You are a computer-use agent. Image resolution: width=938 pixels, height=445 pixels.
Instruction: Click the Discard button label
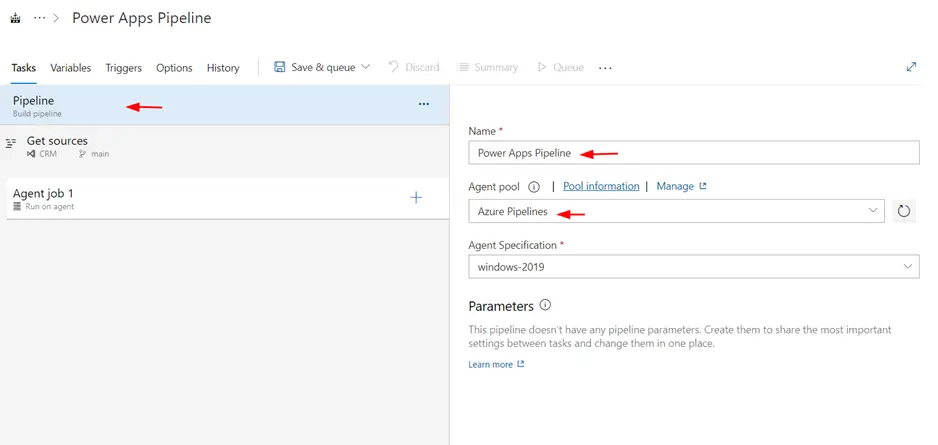pos(422,67)
